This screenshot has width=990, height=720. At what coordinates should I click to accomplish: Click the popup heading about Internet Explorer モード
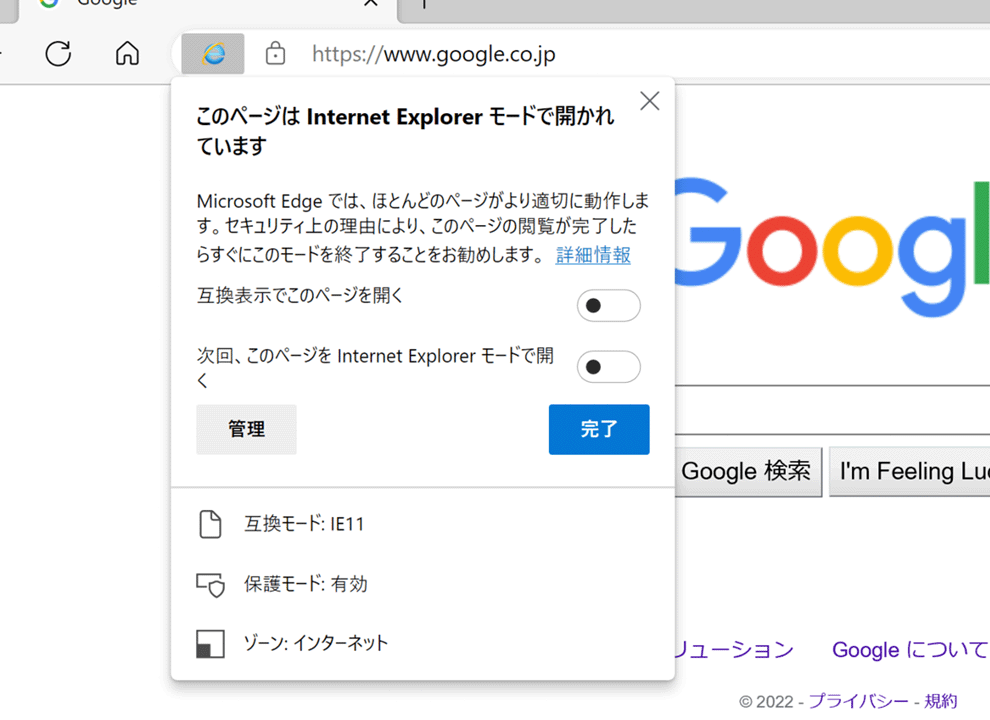click(405, 131)
